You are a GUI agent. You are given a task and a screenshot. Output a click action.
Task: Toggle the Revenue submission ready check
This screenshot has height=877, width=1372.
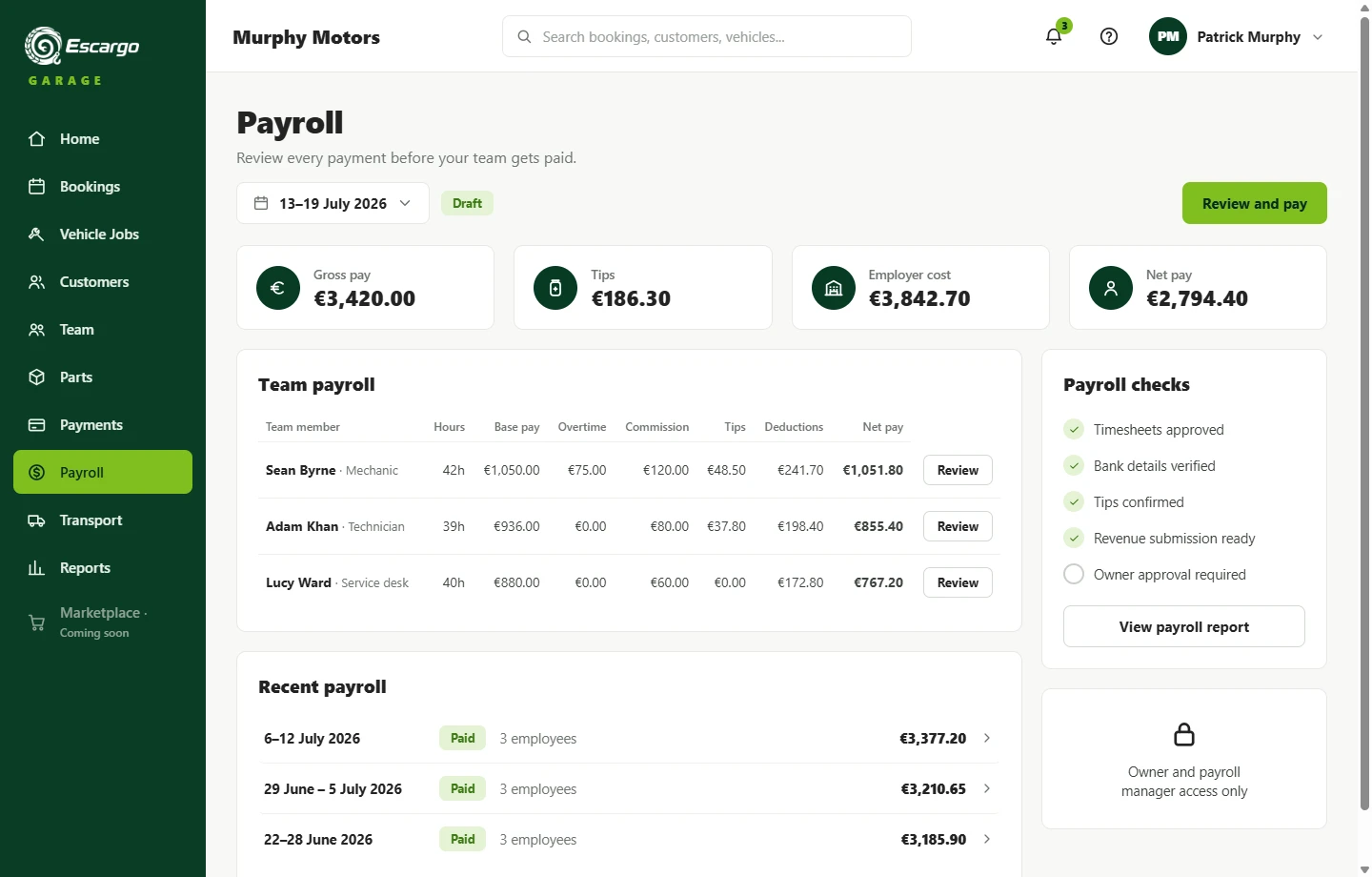1074,538
